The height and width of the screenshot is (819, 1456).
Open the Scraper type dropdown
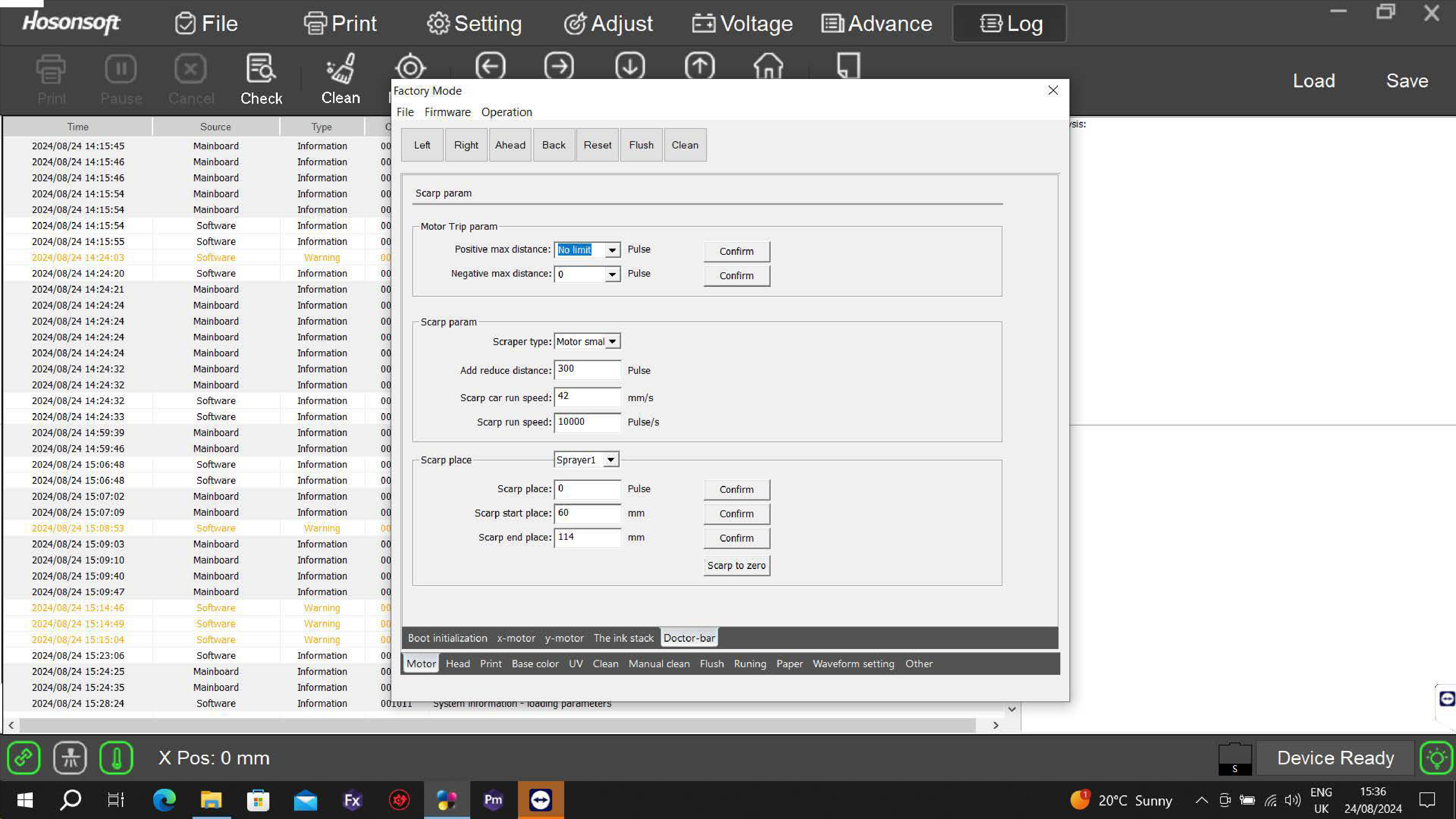[x=612, y=341]
